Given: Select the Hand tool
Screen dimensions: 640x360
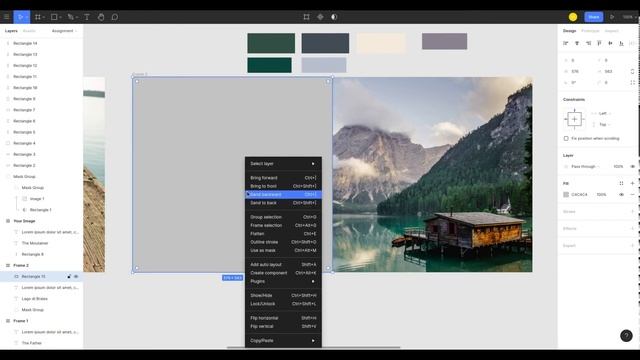Looking at the screenshot, I should click(x=101, y=17).
